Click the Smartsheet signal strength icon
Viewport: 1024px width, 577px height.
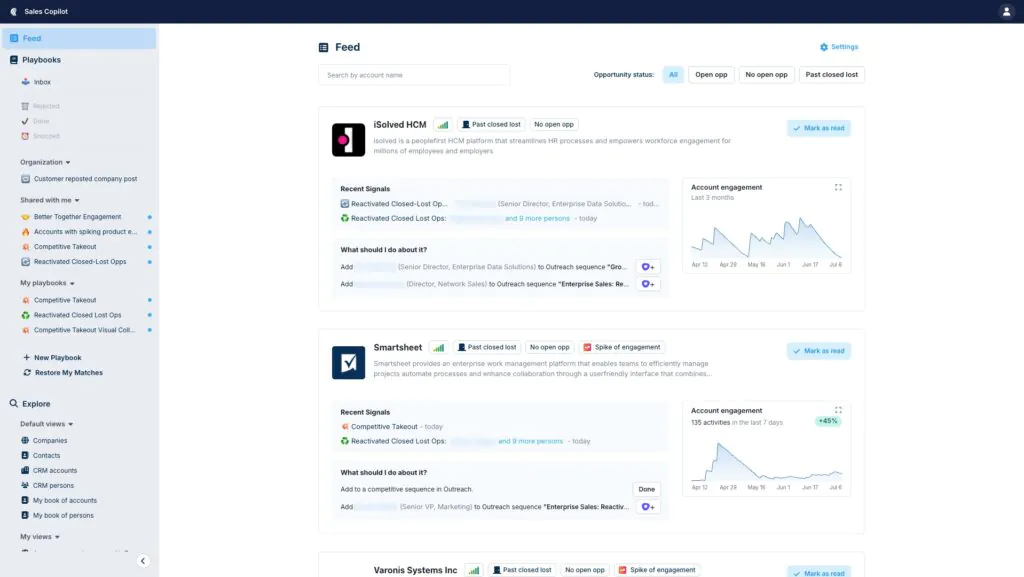point(438,347)
